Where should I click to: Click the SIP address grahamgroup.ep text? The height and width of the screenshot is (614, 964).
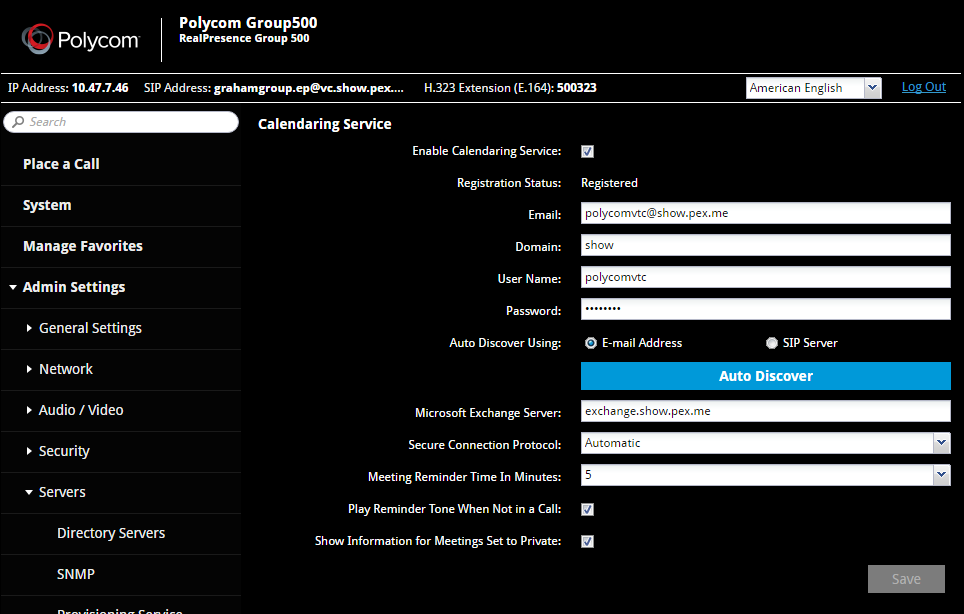[x=309, y=88]
